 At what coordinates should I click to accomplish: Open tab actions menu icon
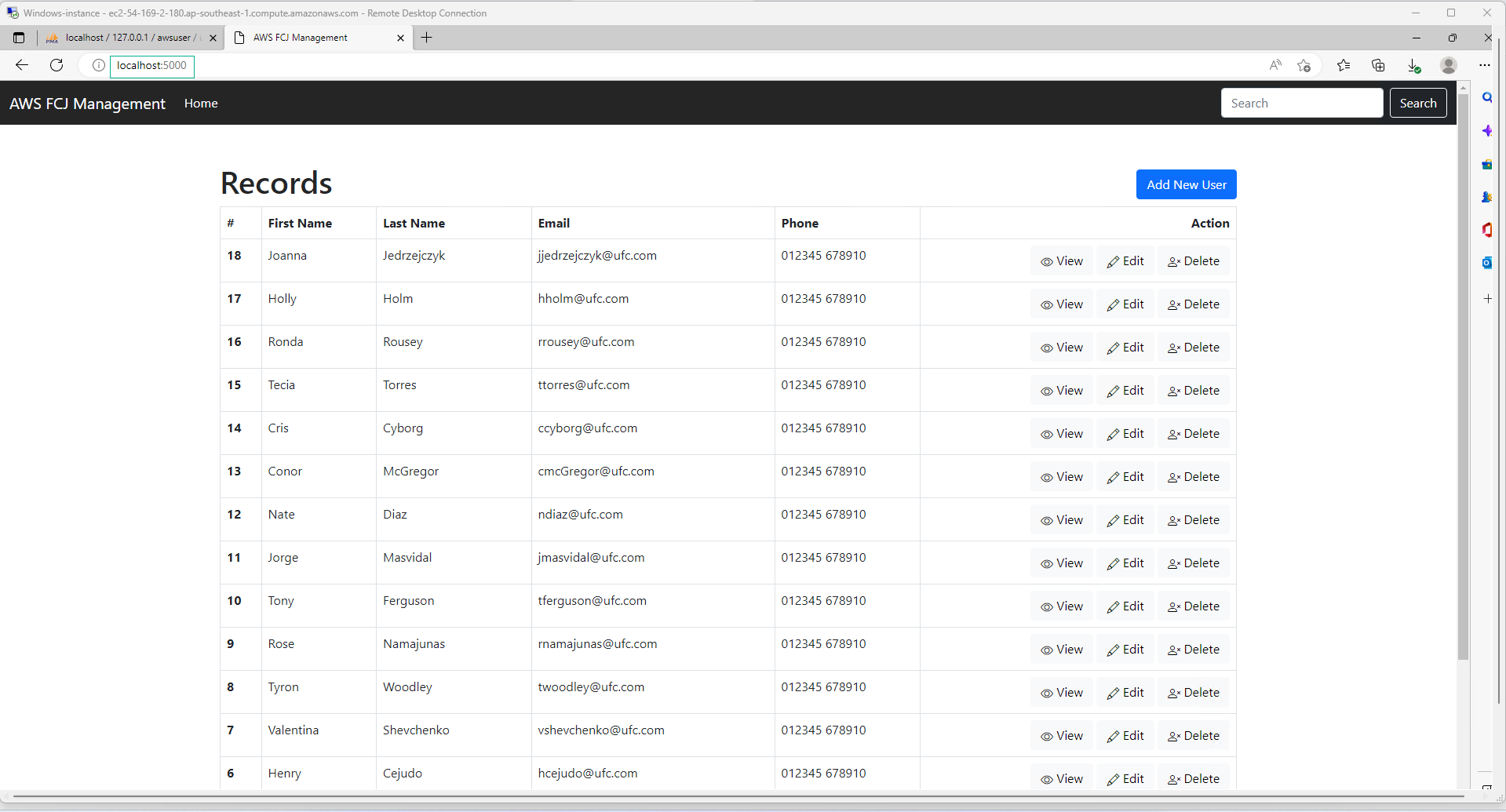pyautogui.click(x=19, y=38)
